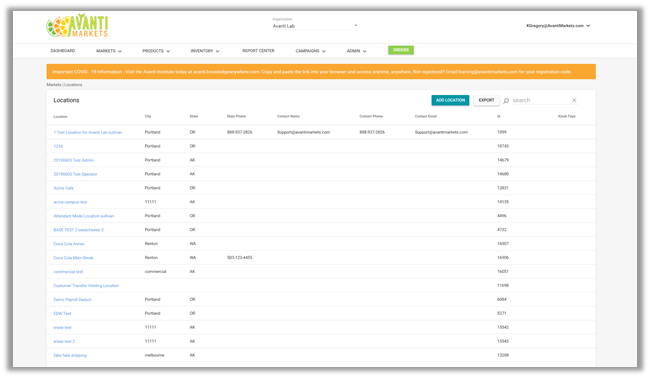Open the 1234 location link
The image size is (650, 378).
tap(58, 146)
